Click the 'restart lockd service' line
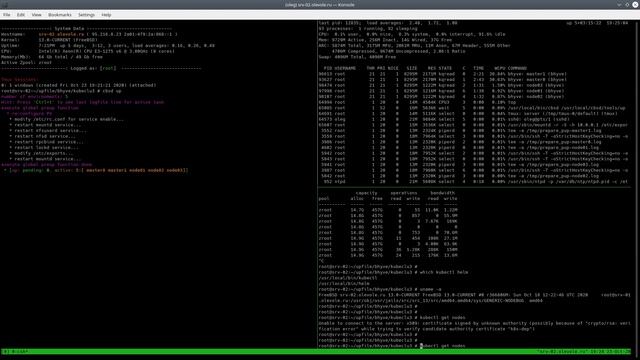Viewport: 640px width, 360px height. click(46, 148)
